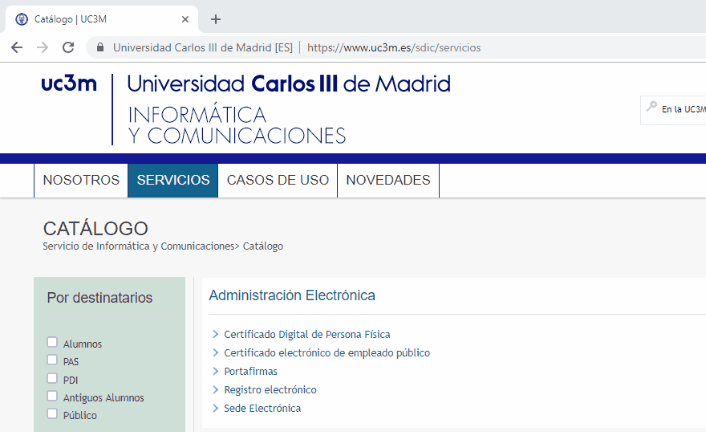Screen dimensions: 706x432
Task: Click 'Universidad Carlos III de Madrid [ES]' certificate label
Action: point(203,48)
